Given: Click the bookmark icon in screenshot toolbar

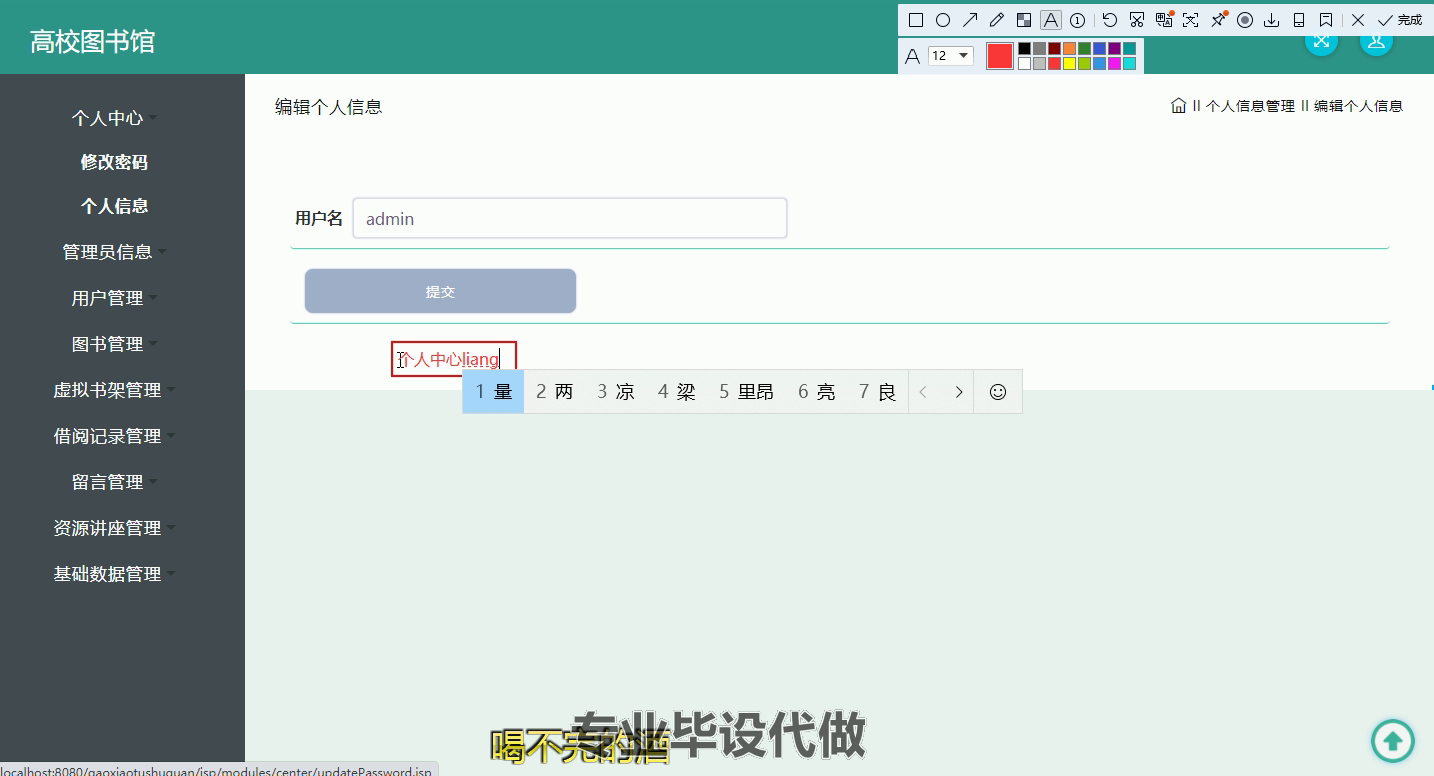Looking at the screenshot, I should point(1326,20).
